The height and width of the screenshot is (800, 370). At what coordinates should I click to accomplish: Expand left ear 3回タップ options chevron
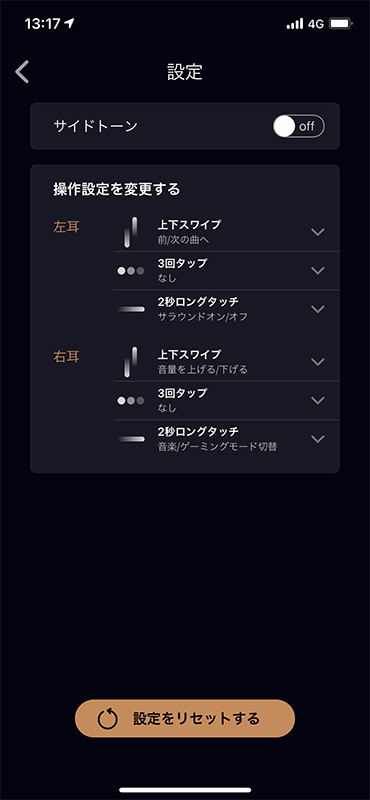coord(318,271)
